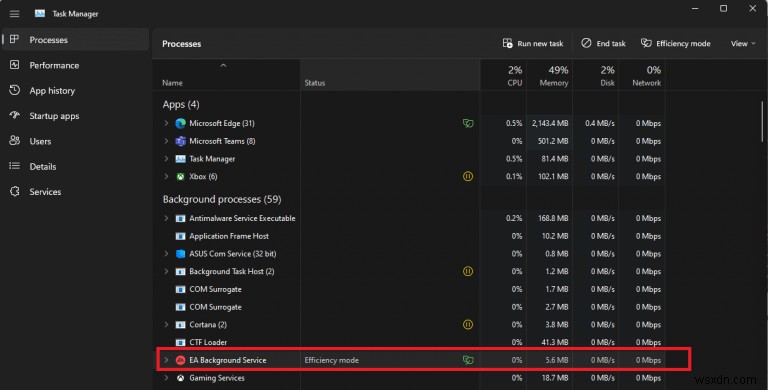Click the Task Manager row icon
Image resolution: width=768 pixels, height=390 pixels.
coord(180,159)
